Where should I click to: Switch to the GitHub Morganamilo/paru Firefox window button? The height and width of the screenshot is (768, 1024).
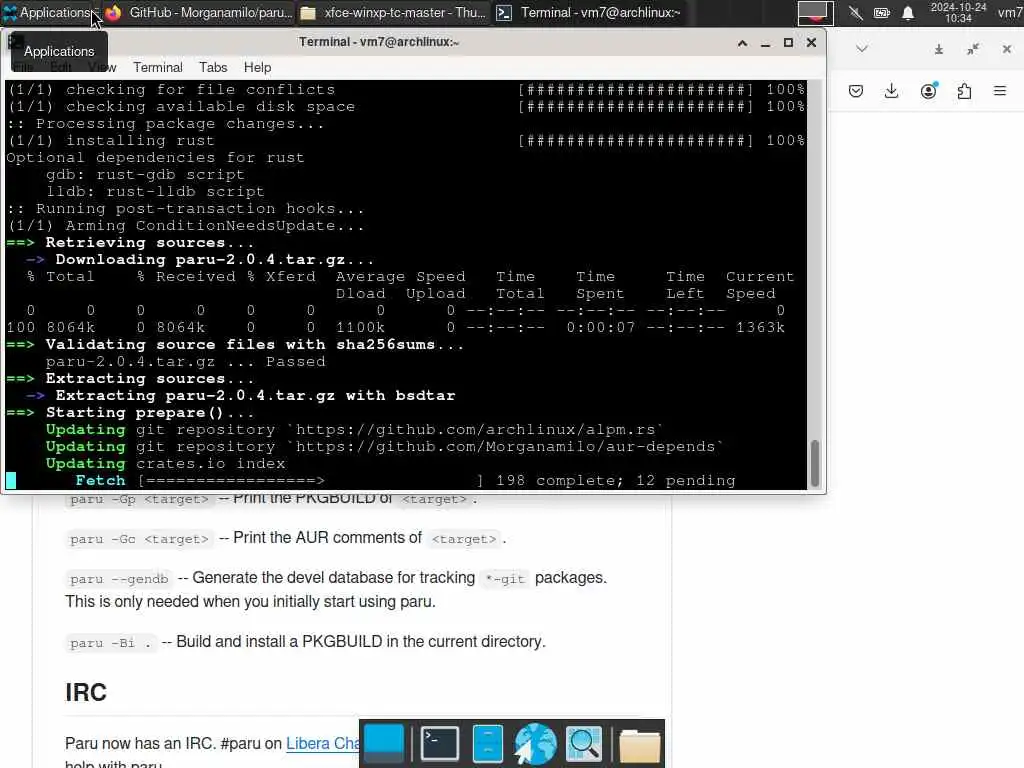[199, 12]
